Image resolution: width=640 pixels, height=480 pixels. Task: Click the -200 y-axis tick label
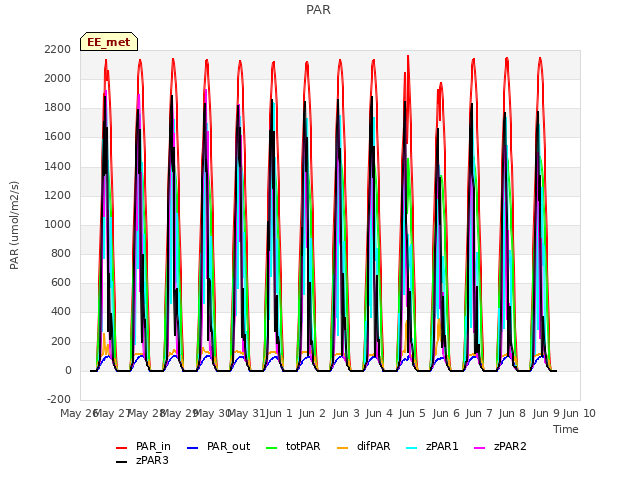(x=59, y=399)
